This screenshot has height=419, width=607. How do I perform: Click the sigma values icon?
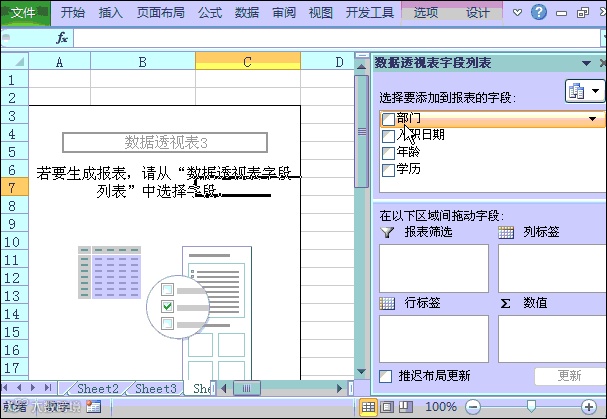[505, 303]
